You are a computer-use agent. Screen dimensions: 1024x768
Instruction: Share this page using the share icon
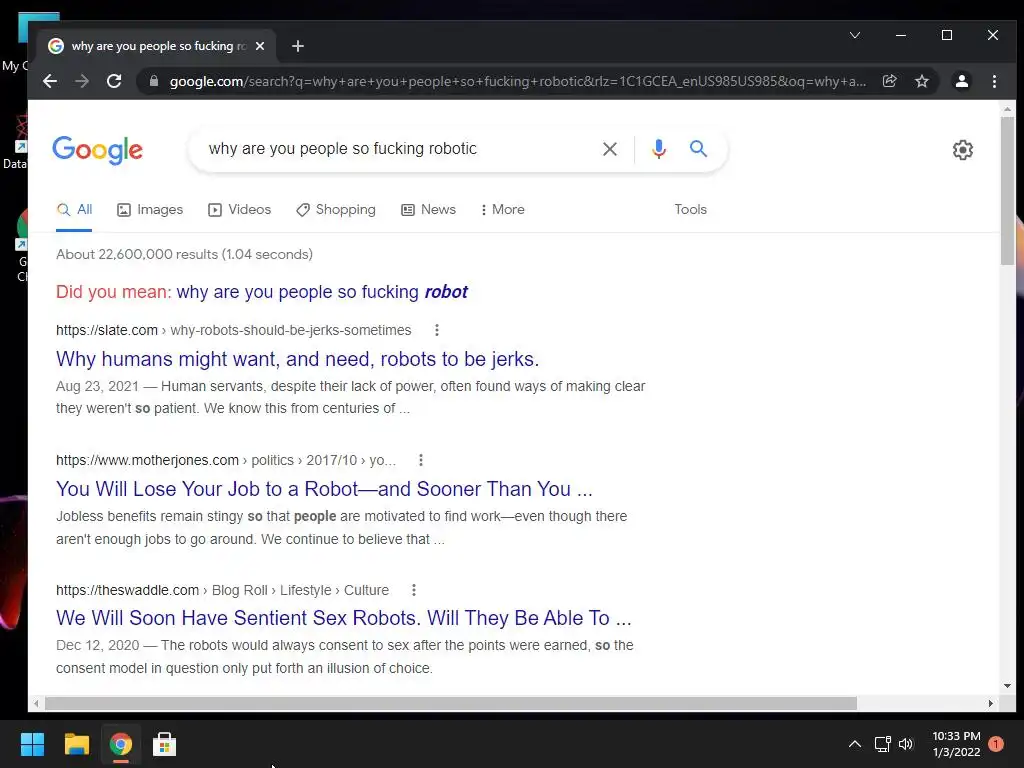point(889,81)
